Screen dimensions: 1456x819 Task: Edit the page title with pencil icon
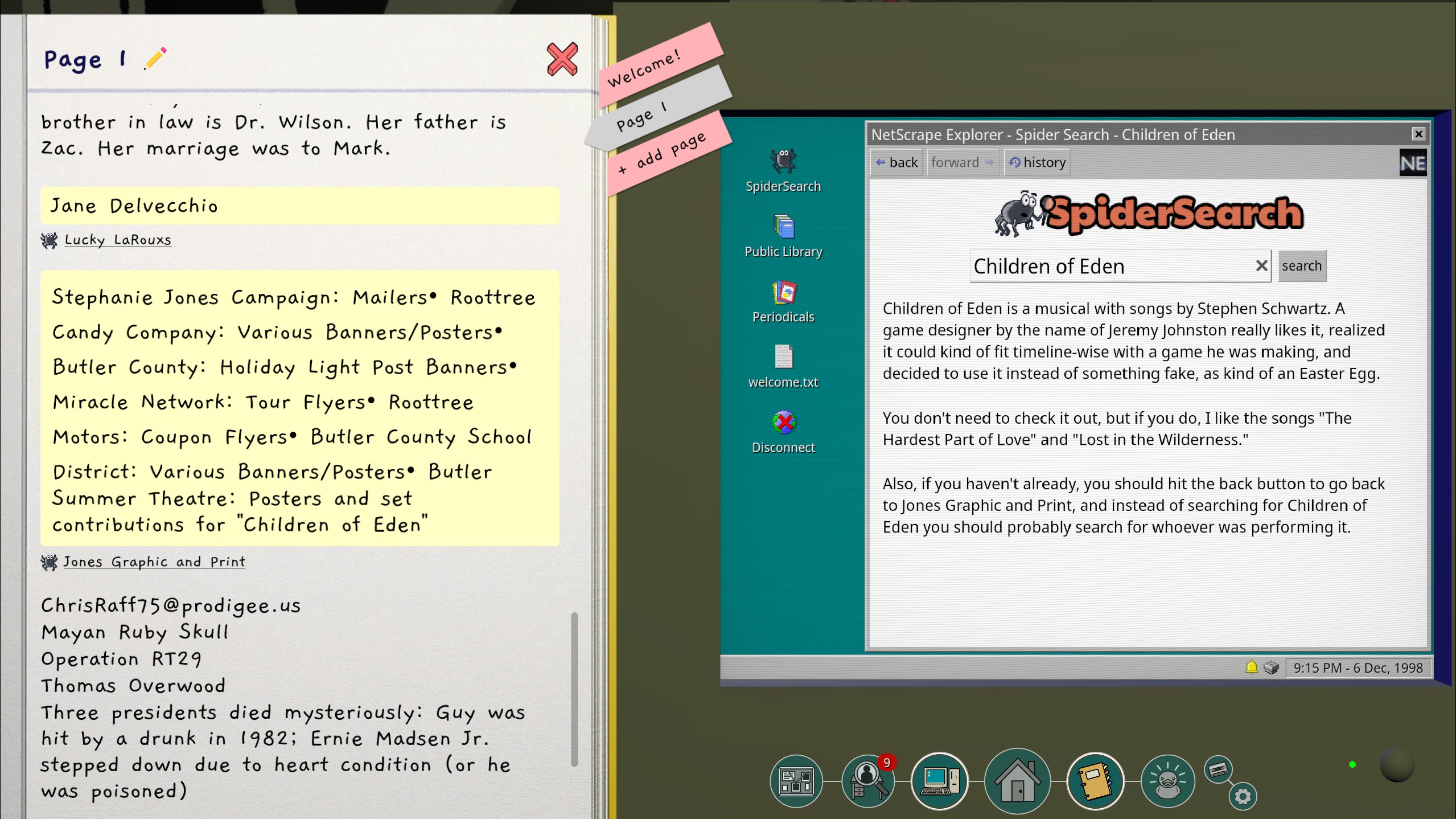click(155, 59)
